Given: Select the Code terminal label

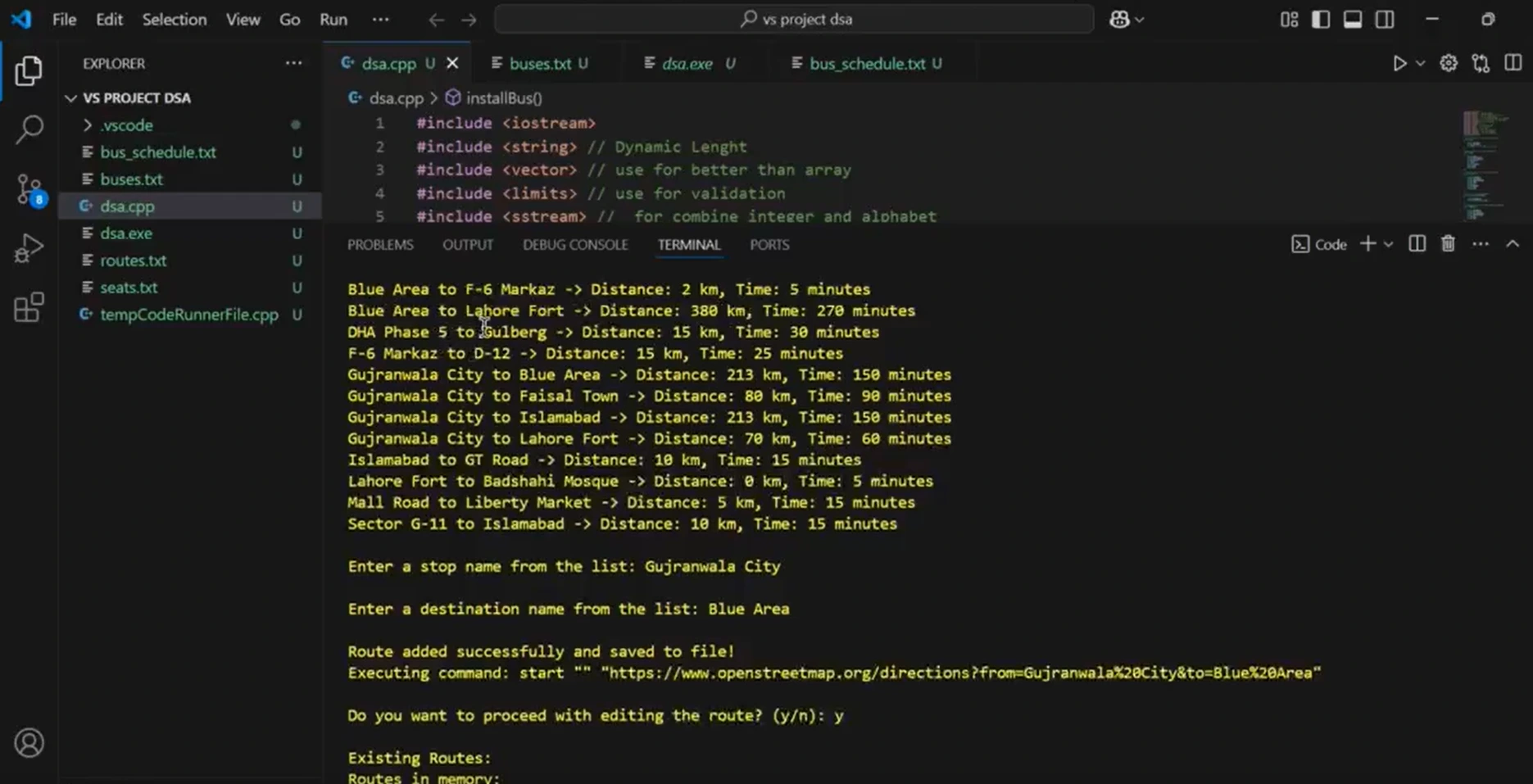Looking at the screenshot, I should [1319, 244].
